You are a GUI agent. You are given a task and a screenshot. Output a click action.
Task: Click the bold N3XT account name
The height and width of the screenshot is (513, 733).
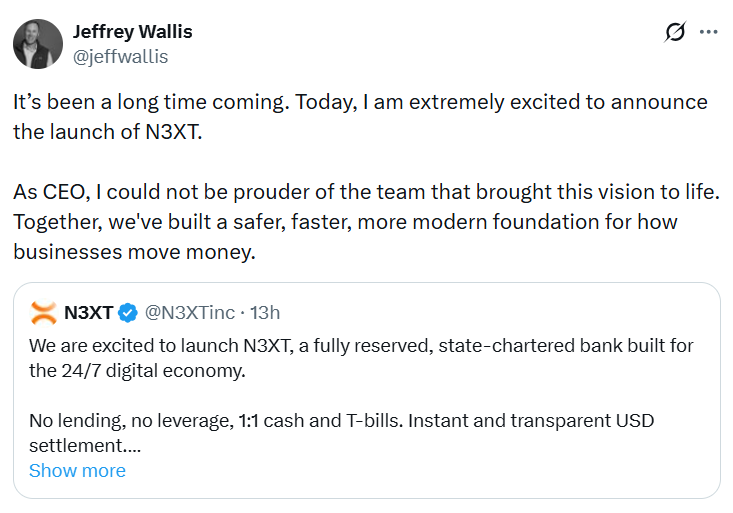[88, 313]
